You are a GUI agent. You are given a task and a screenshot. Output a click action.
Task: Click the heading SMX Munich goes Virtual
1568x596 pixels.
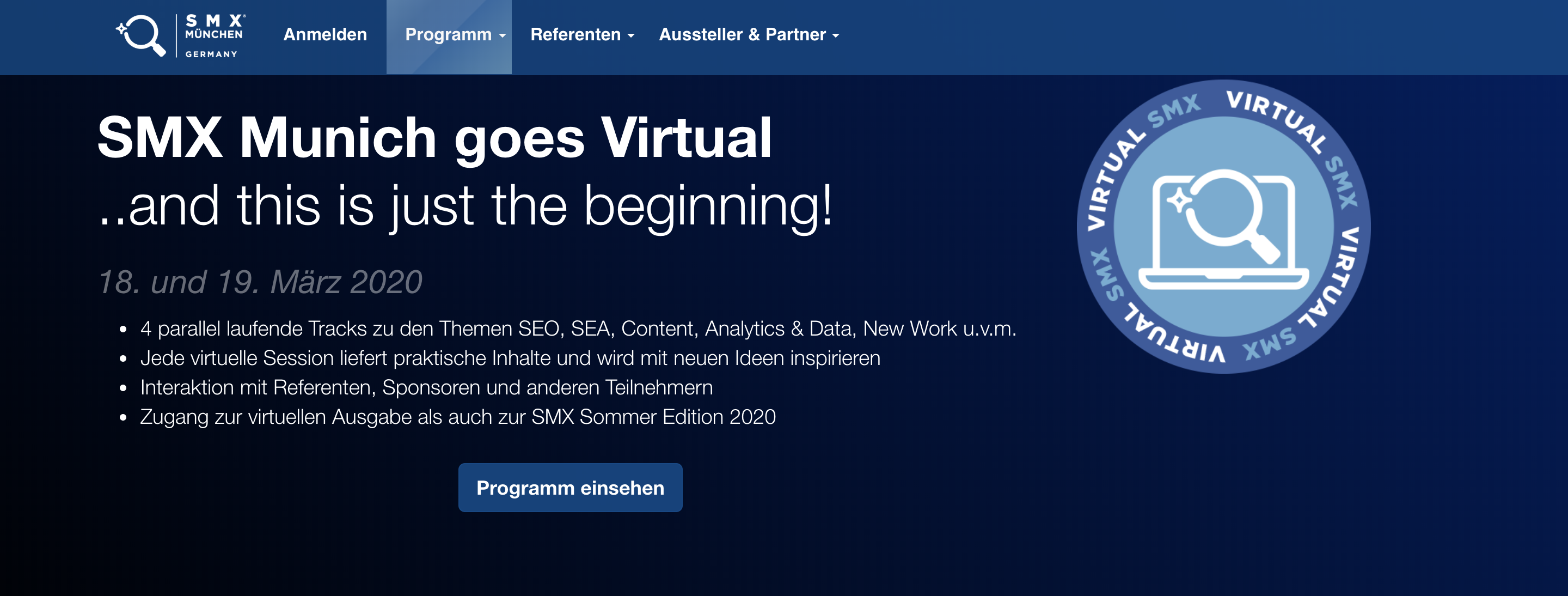coord(434,138)
